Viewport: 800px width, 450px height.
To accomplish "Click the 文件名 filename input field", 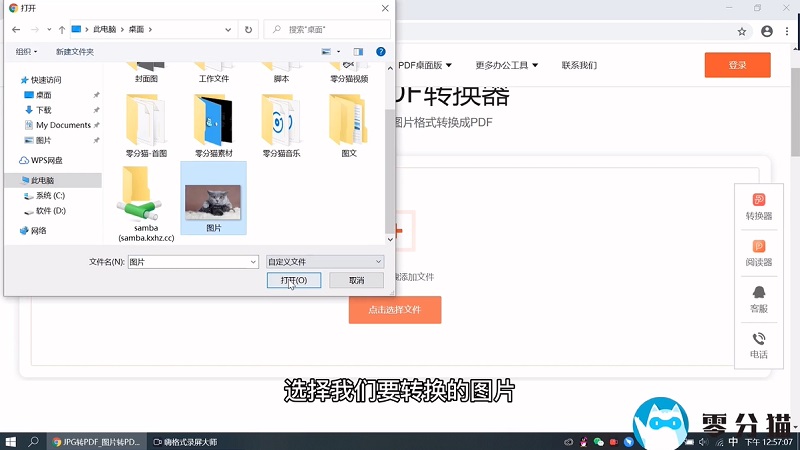I will pyautogui.click(x=192, y=261).
